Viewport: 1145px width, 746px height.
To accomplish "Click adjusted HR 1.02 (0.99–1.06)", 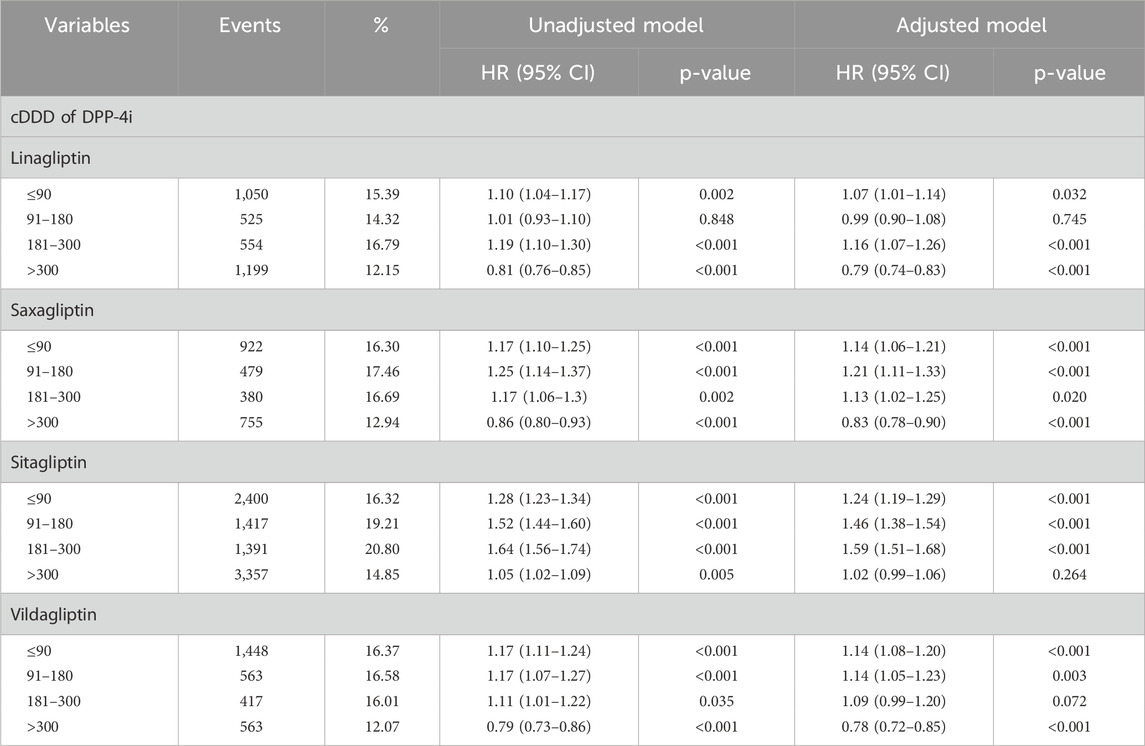I will point(894,575).
